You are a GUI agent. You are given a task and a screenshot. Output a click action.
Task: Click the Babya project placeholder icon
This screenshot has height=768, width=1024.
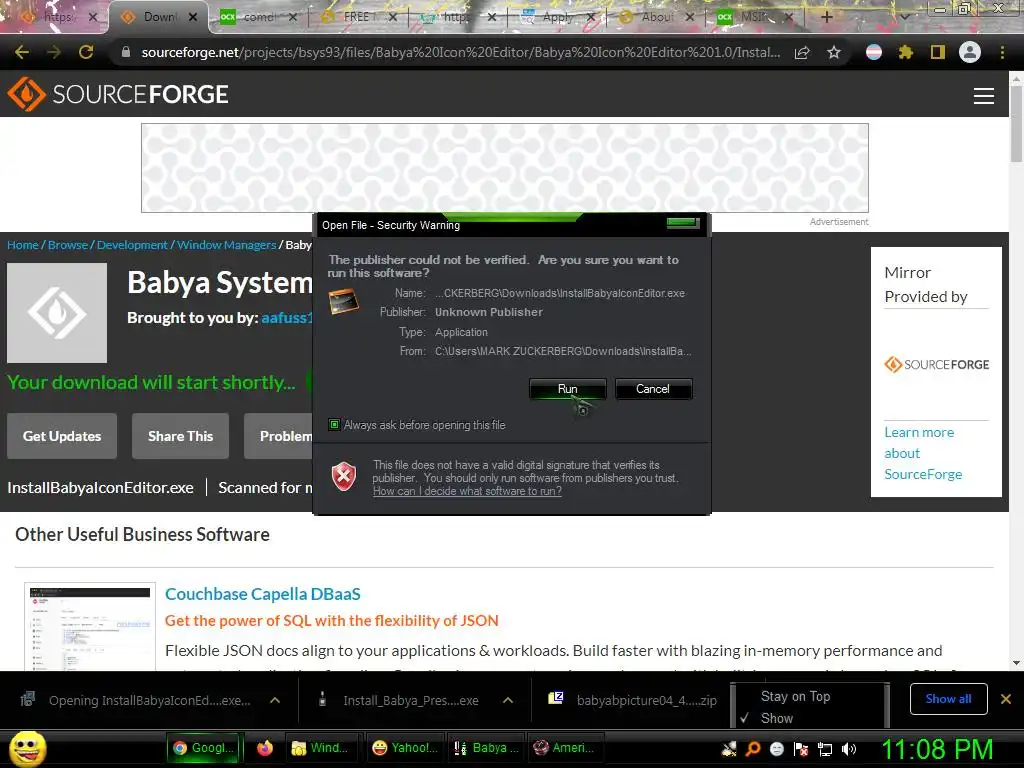click(57, 313)
